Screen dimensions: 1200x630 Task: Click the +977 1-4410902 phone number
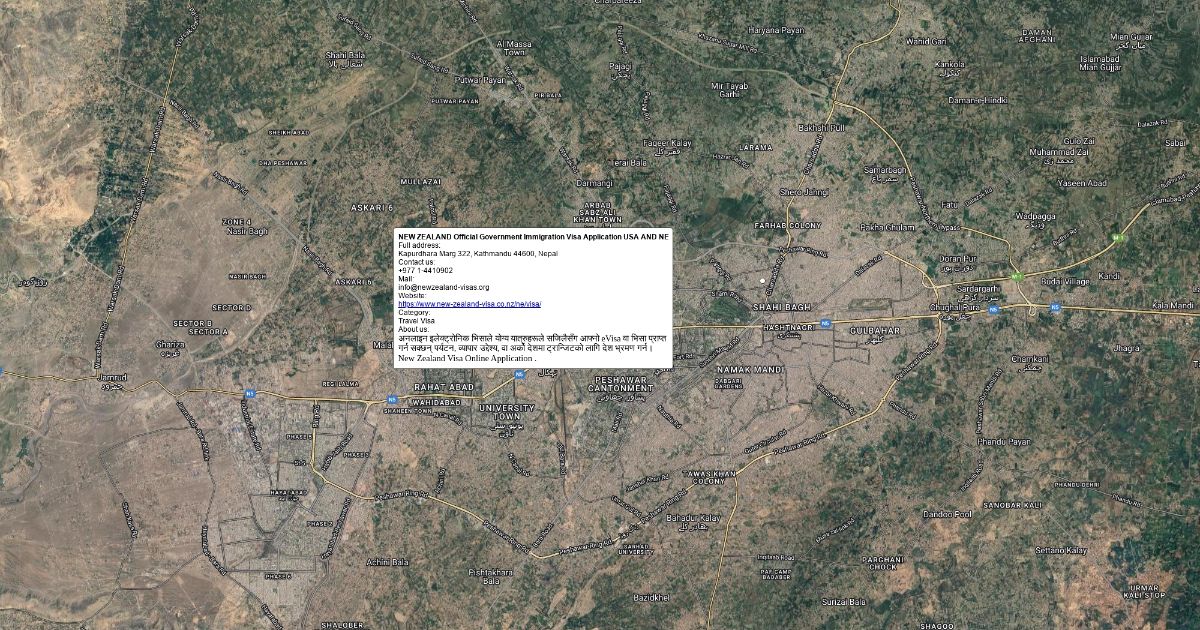[x=425, y=270]
